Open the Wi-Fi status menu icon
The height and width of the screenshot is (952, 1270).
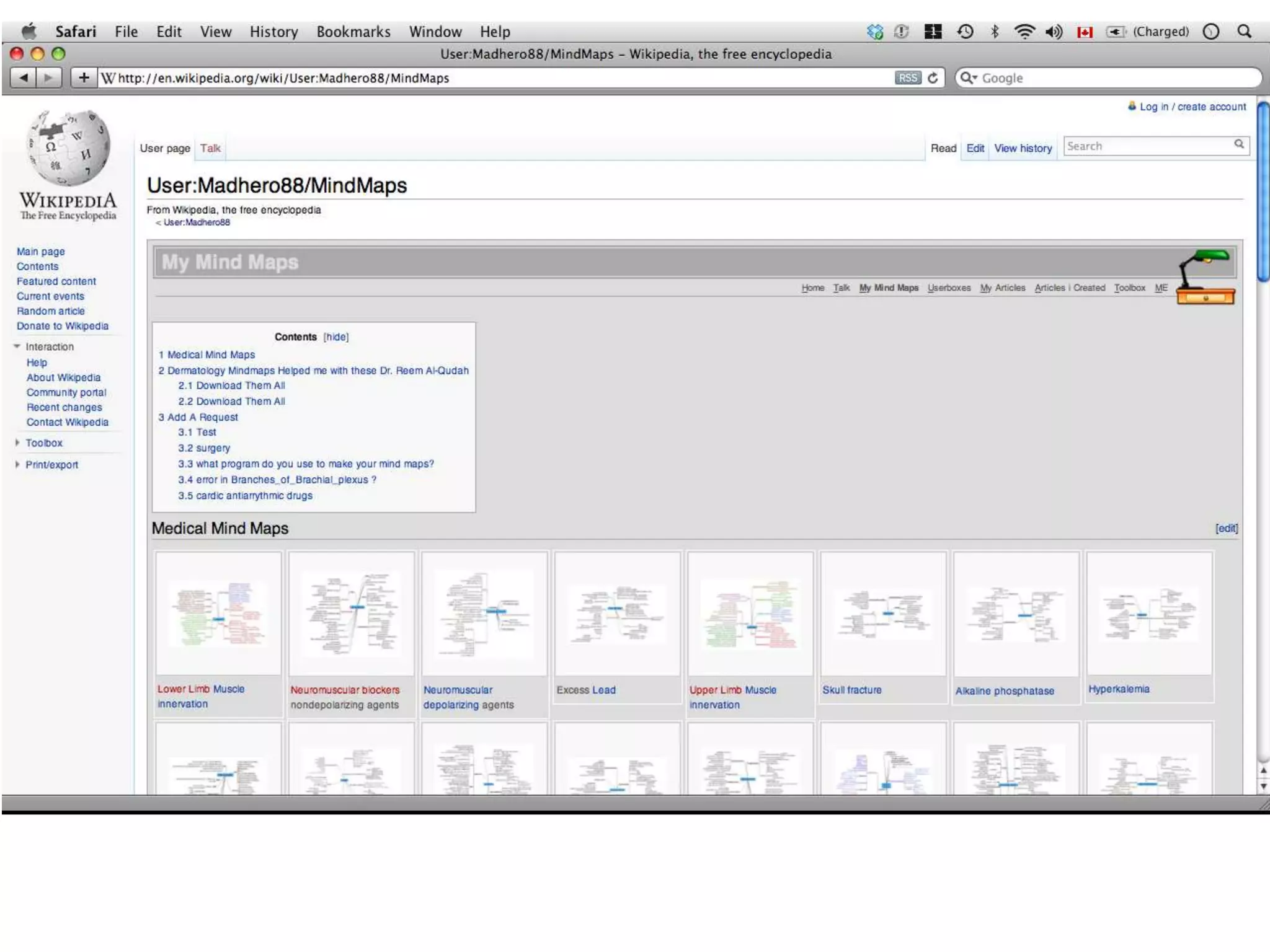click(x=1024, y=32)
